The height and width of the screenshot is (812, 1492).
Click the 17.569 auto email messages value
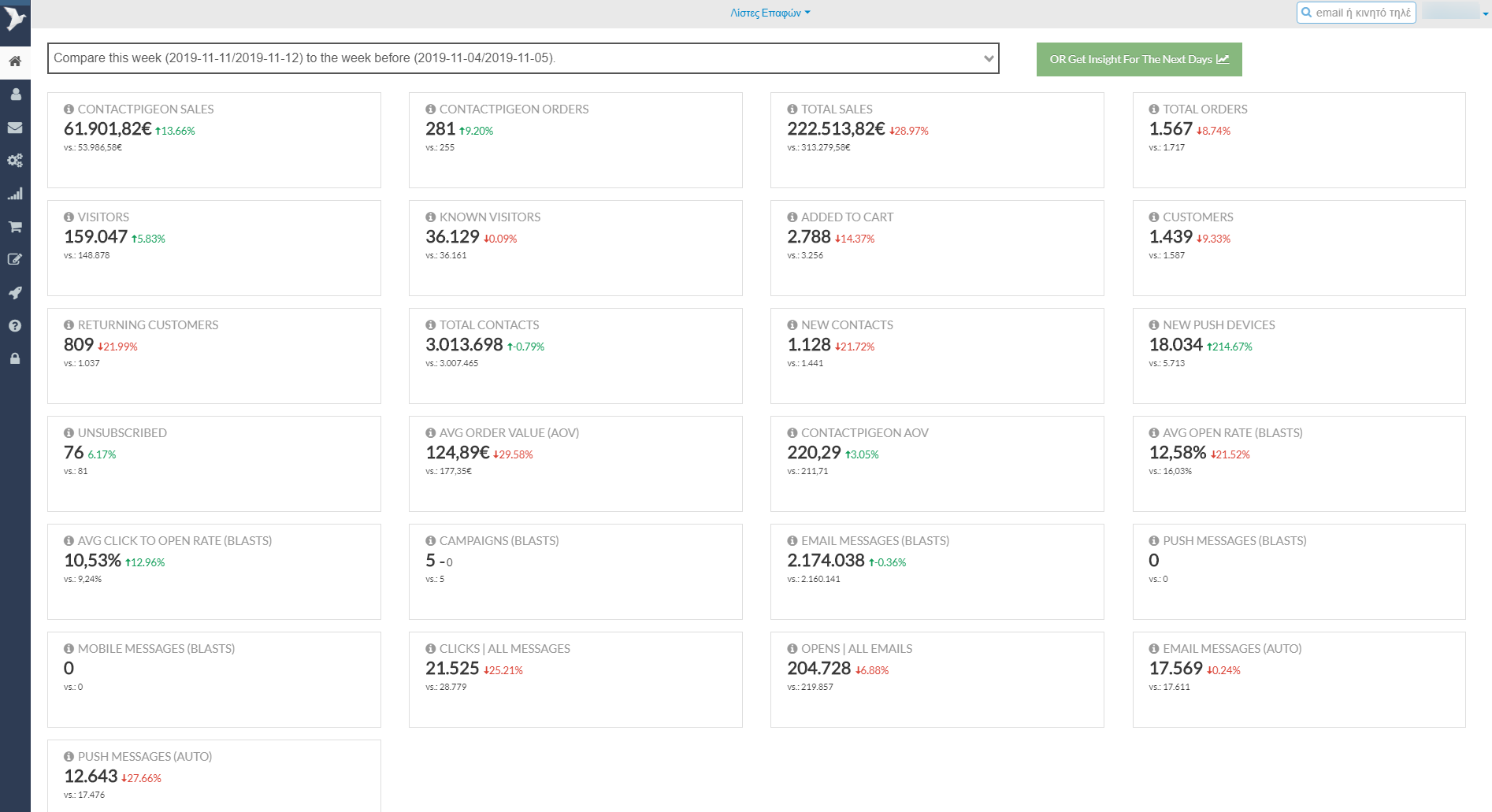pyautogui.click(x=1176, y=669)
